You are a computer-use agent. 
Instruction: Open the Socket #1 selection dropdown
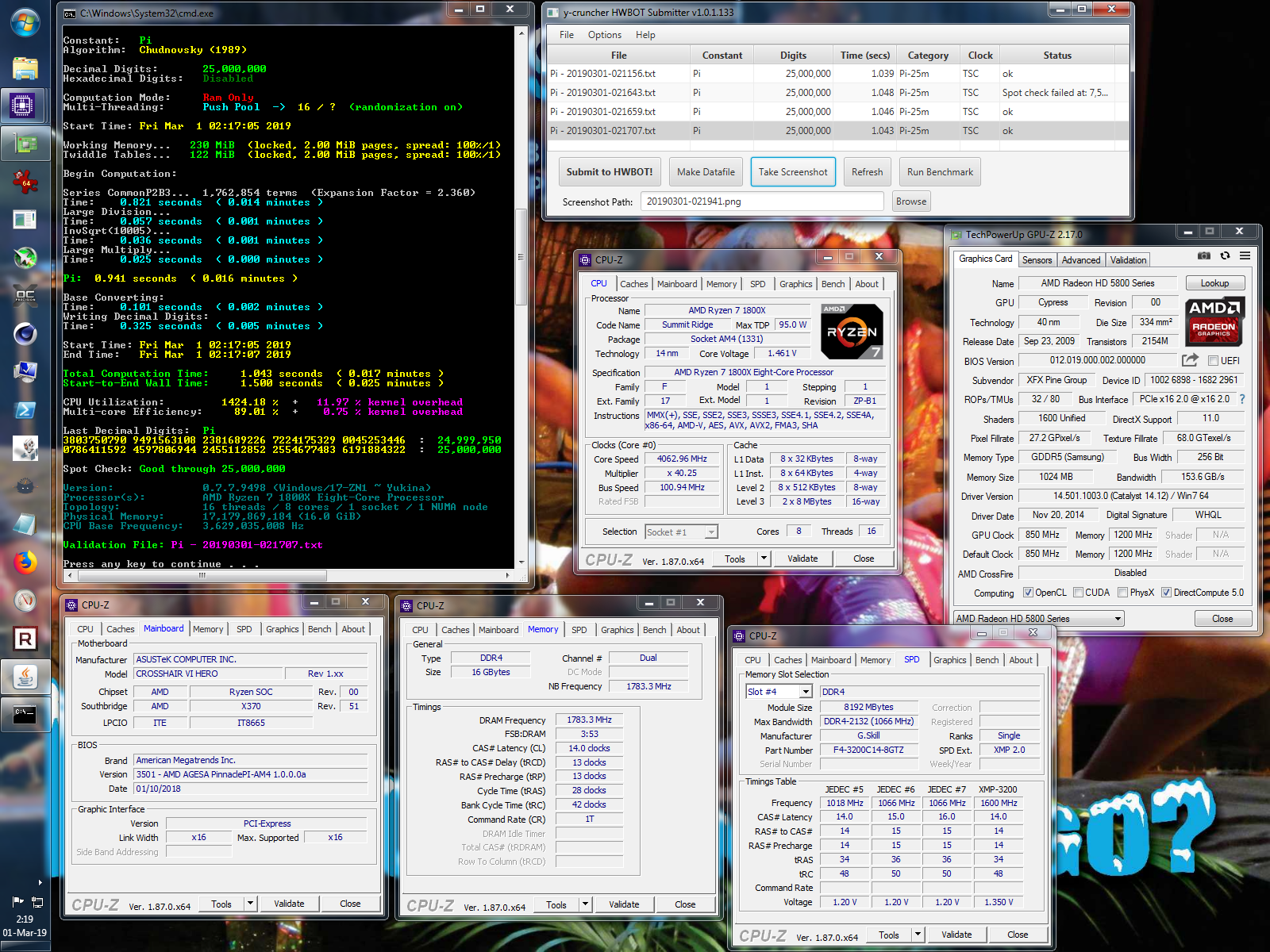[681, 532]
